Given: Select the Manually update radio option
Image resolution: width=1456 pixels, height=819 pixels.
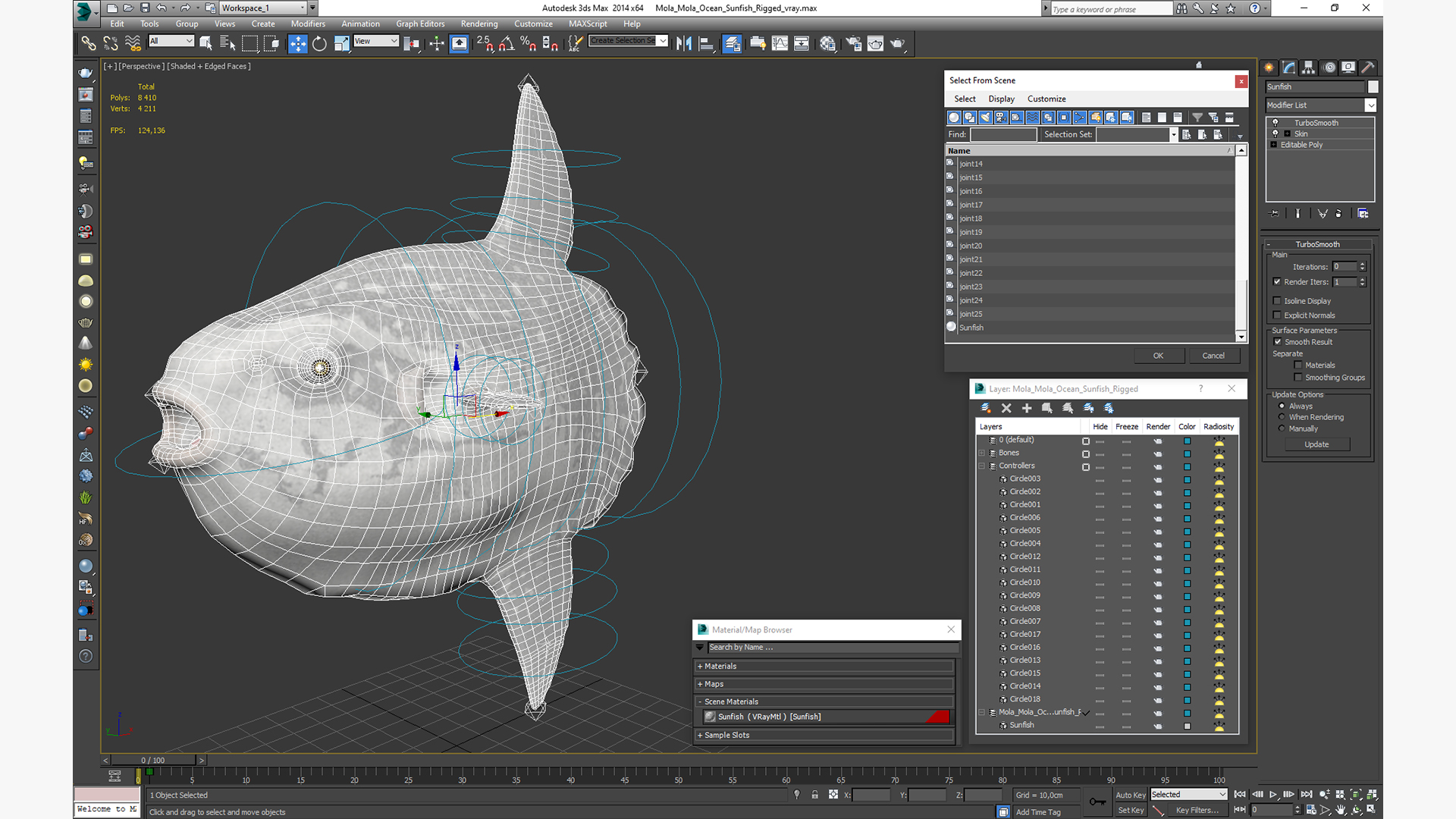Looking at the screenshot, I should (x=1282, y=428).
